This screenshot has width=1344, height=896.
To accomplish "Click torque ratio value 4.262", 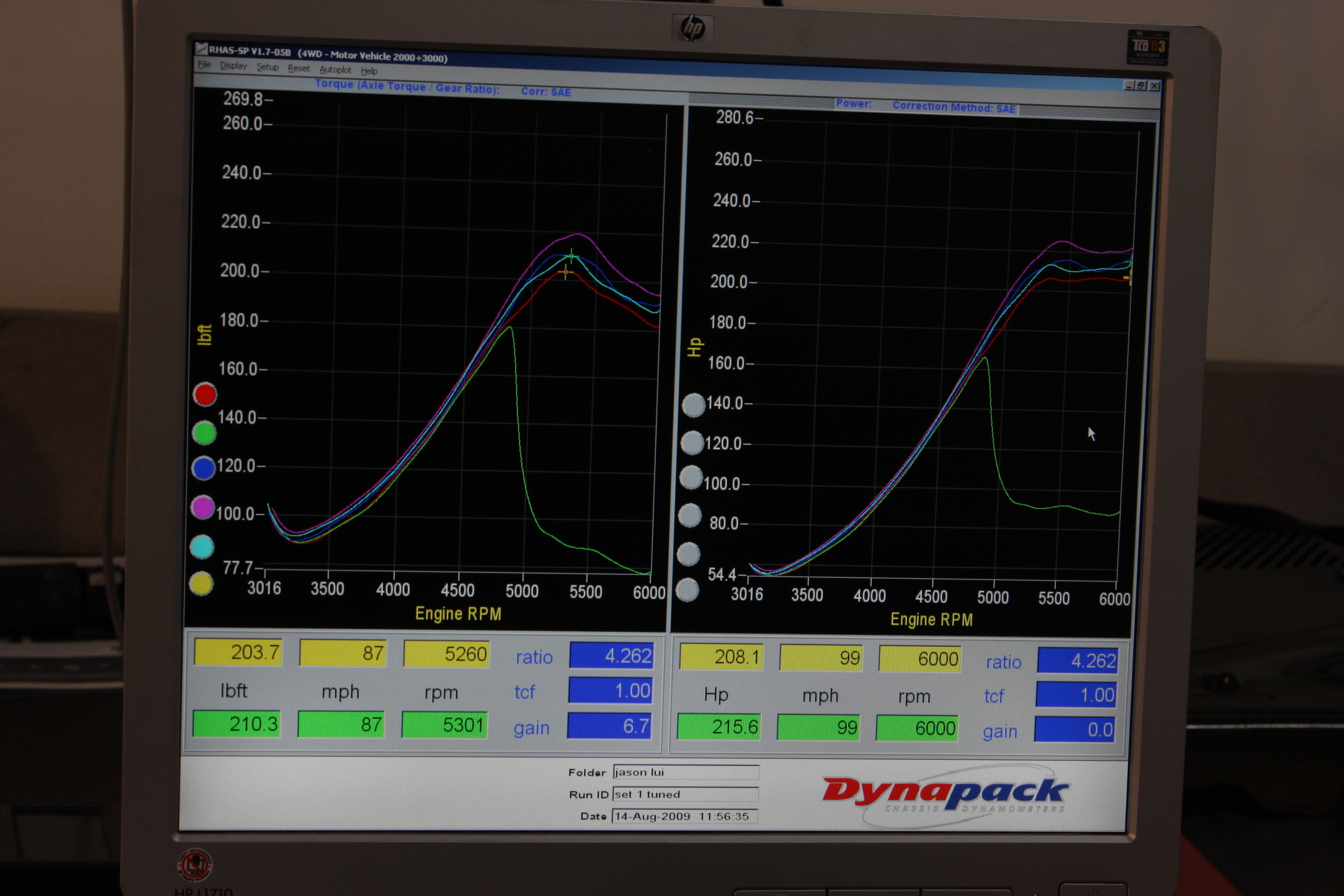I will tap(611, 655).
